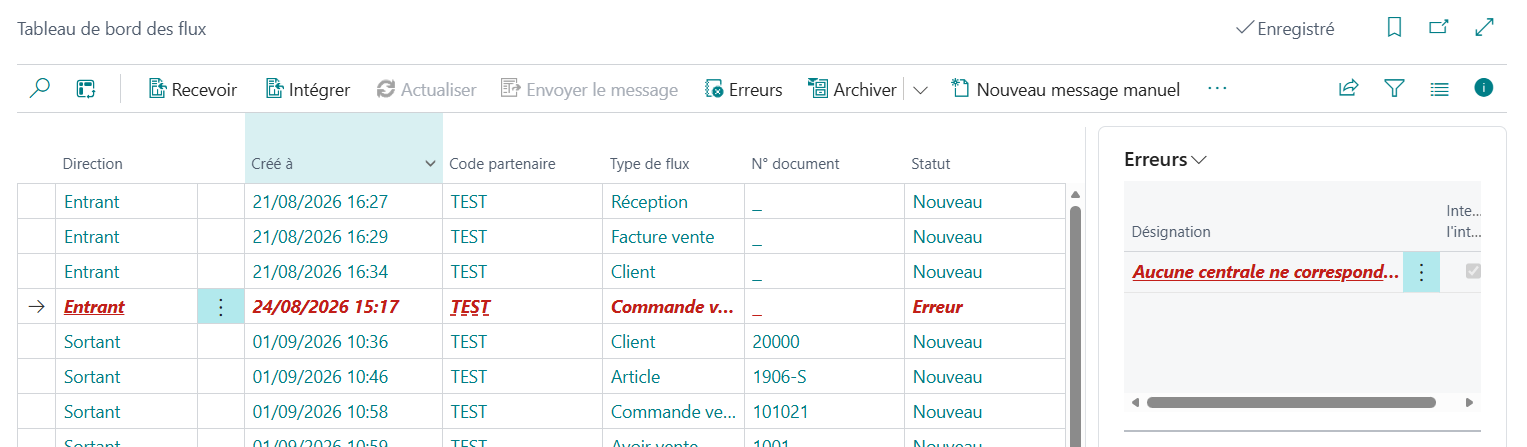Screen dimensions: 1527x447
Task: Click the Type de flux column header
Action: click(x=650, y=164)
